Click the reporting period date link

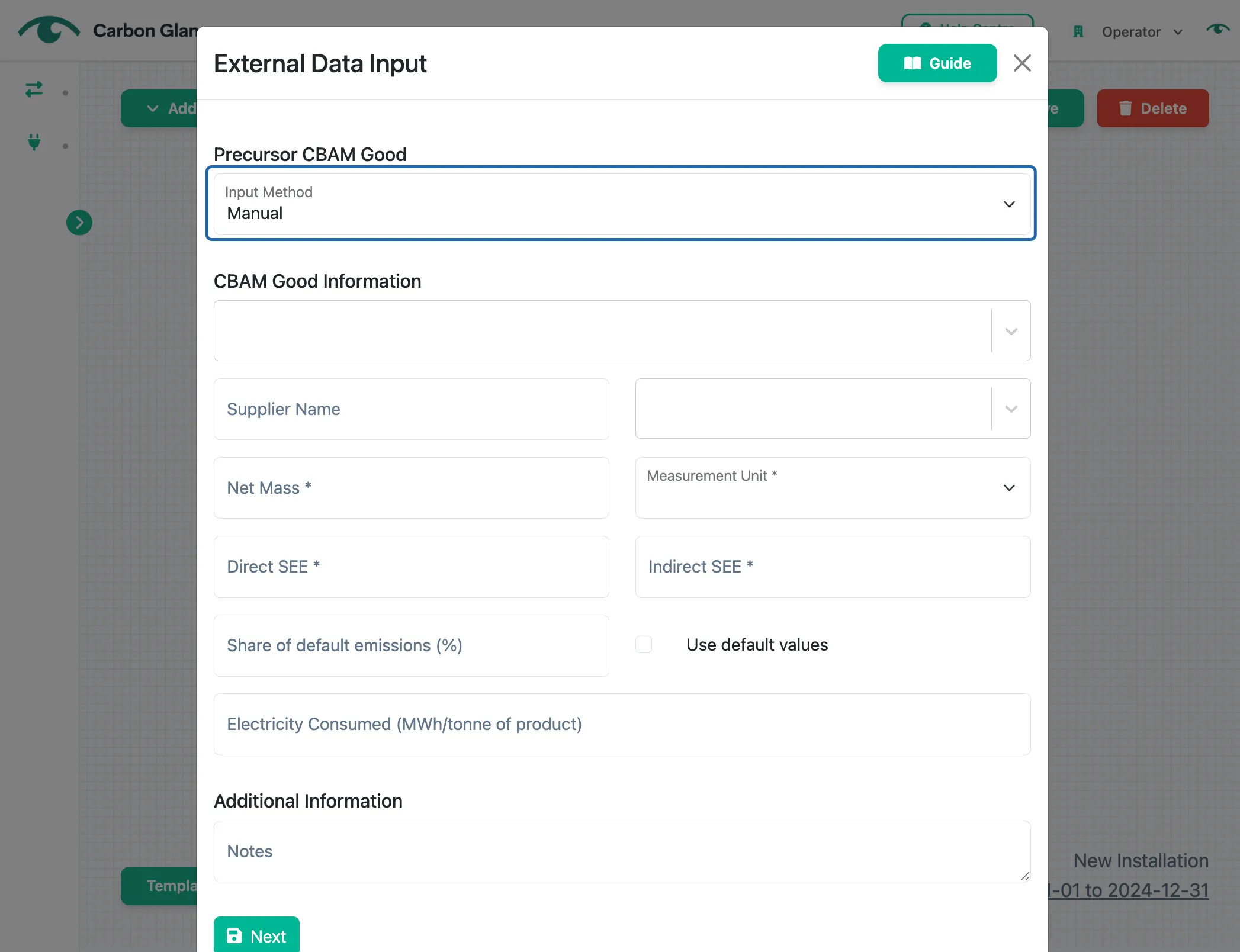point(1128,890)
